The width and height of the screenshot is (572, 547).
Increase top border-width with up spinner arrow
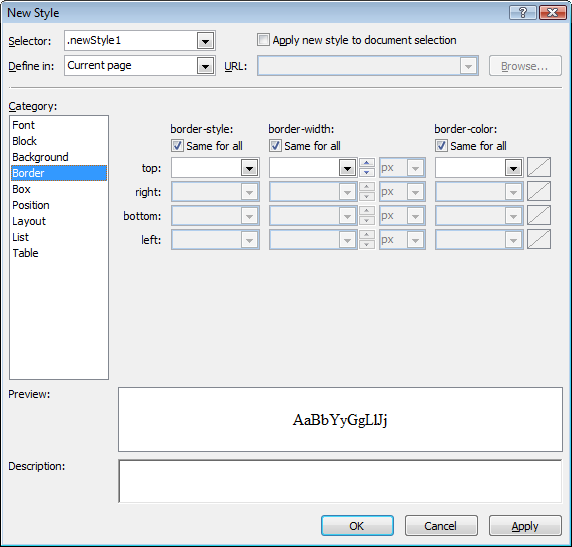tap(367, 163)
